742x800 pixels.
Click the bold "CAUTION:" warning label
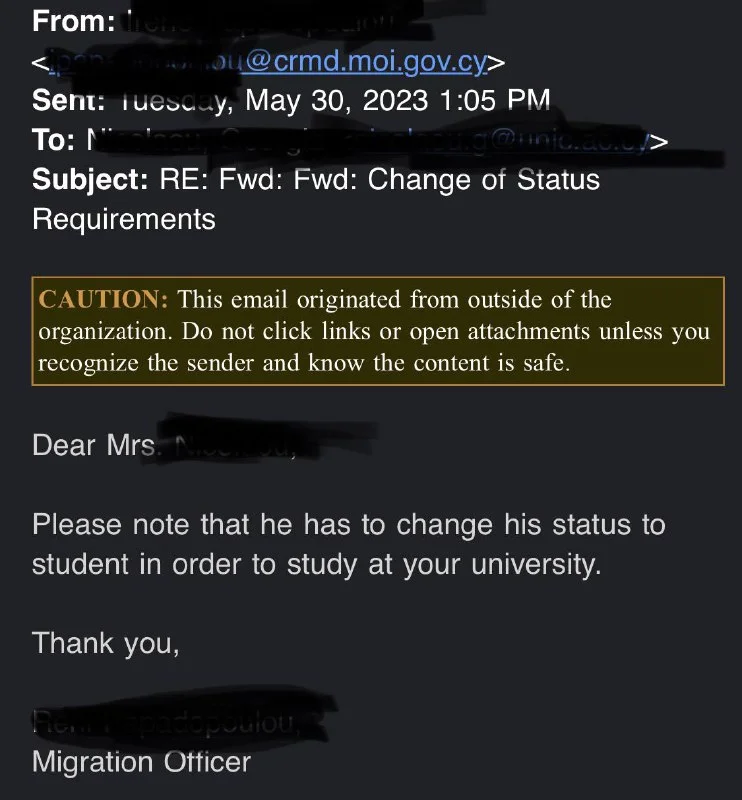coord(103,299)
